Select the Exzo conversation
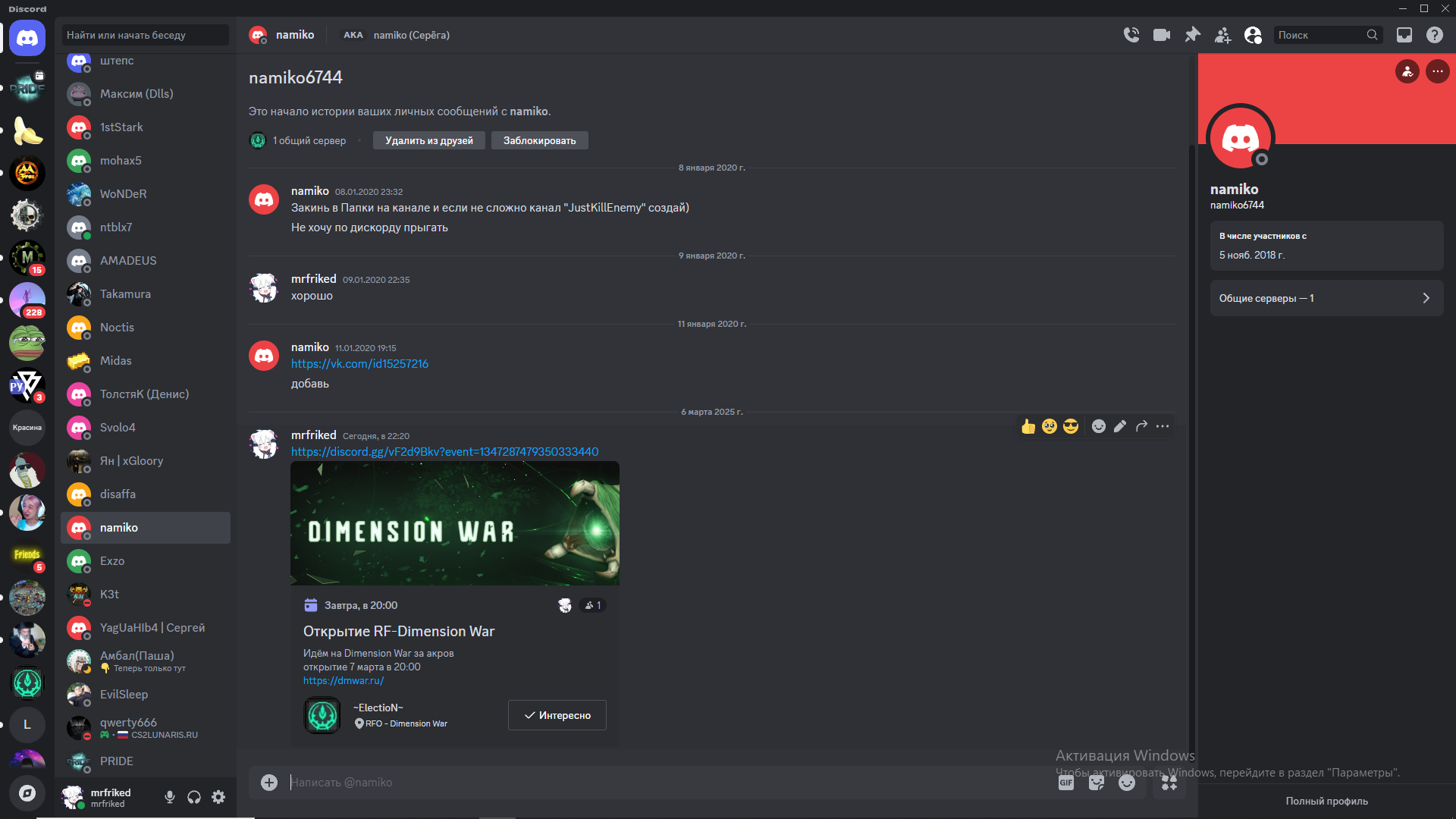 (x=146, y=561)
